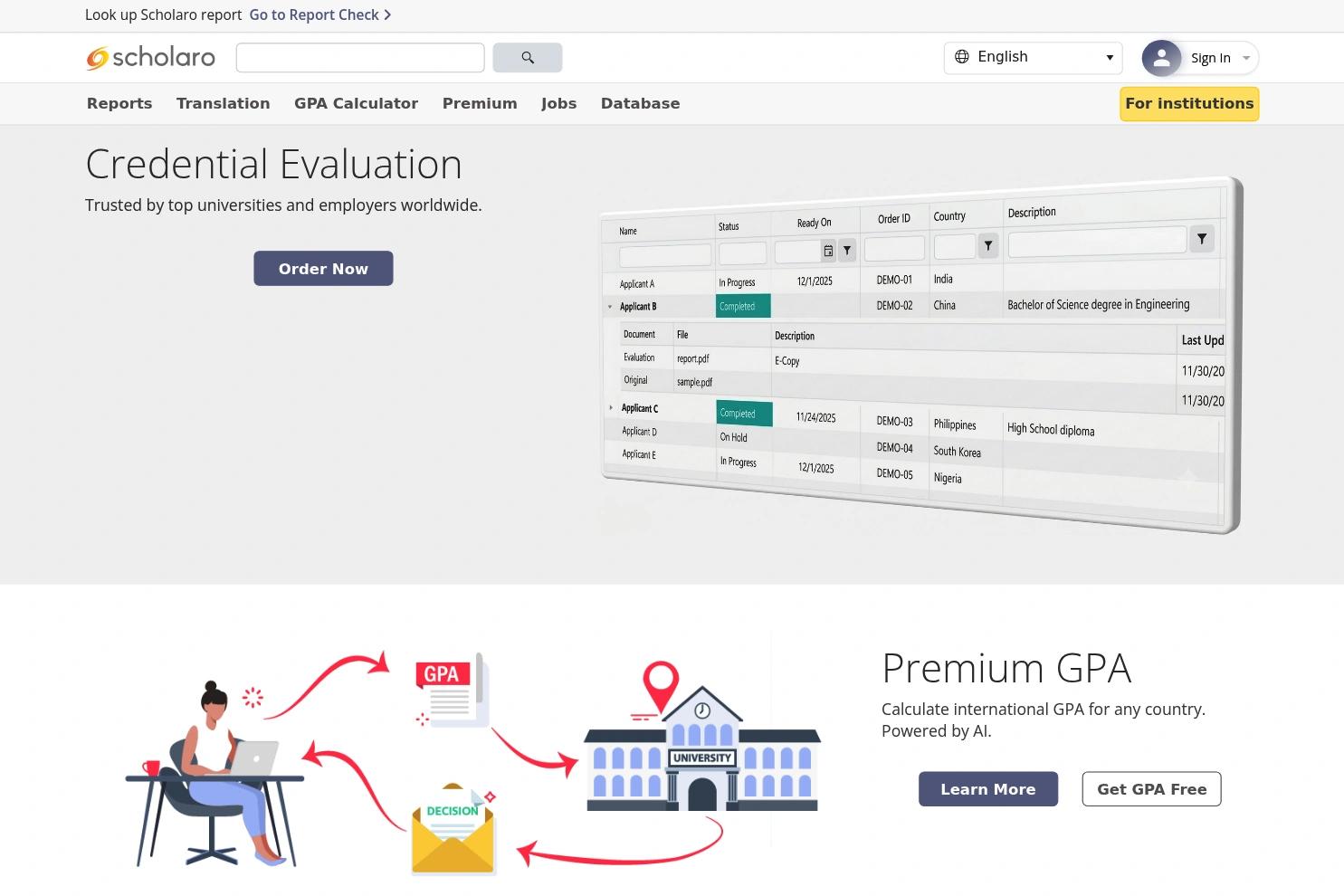Click the Order ID column header
The height and width of the screenshot is (896, 1344).
pyautogui.click(x=894, y=219)
